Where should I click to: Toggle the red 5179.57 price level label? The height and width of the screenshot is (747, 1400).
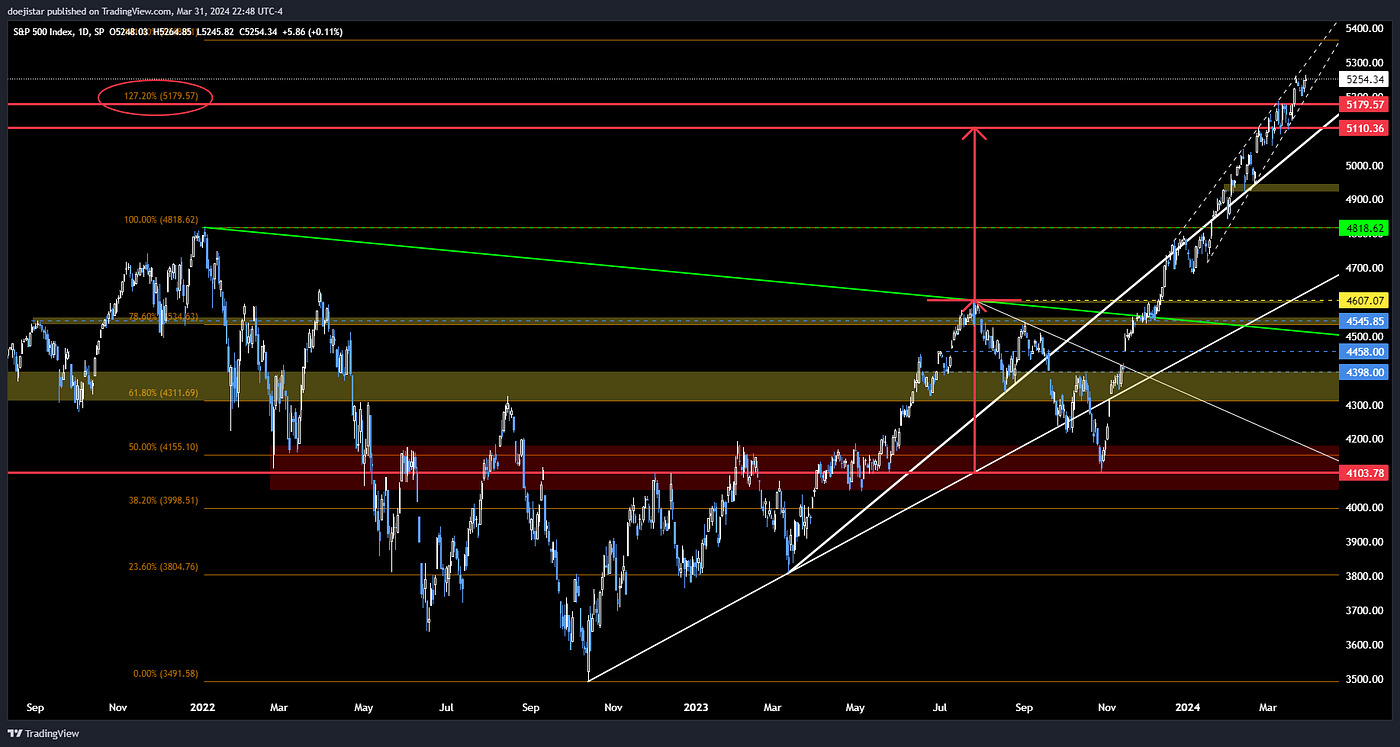coord(1364,104)
